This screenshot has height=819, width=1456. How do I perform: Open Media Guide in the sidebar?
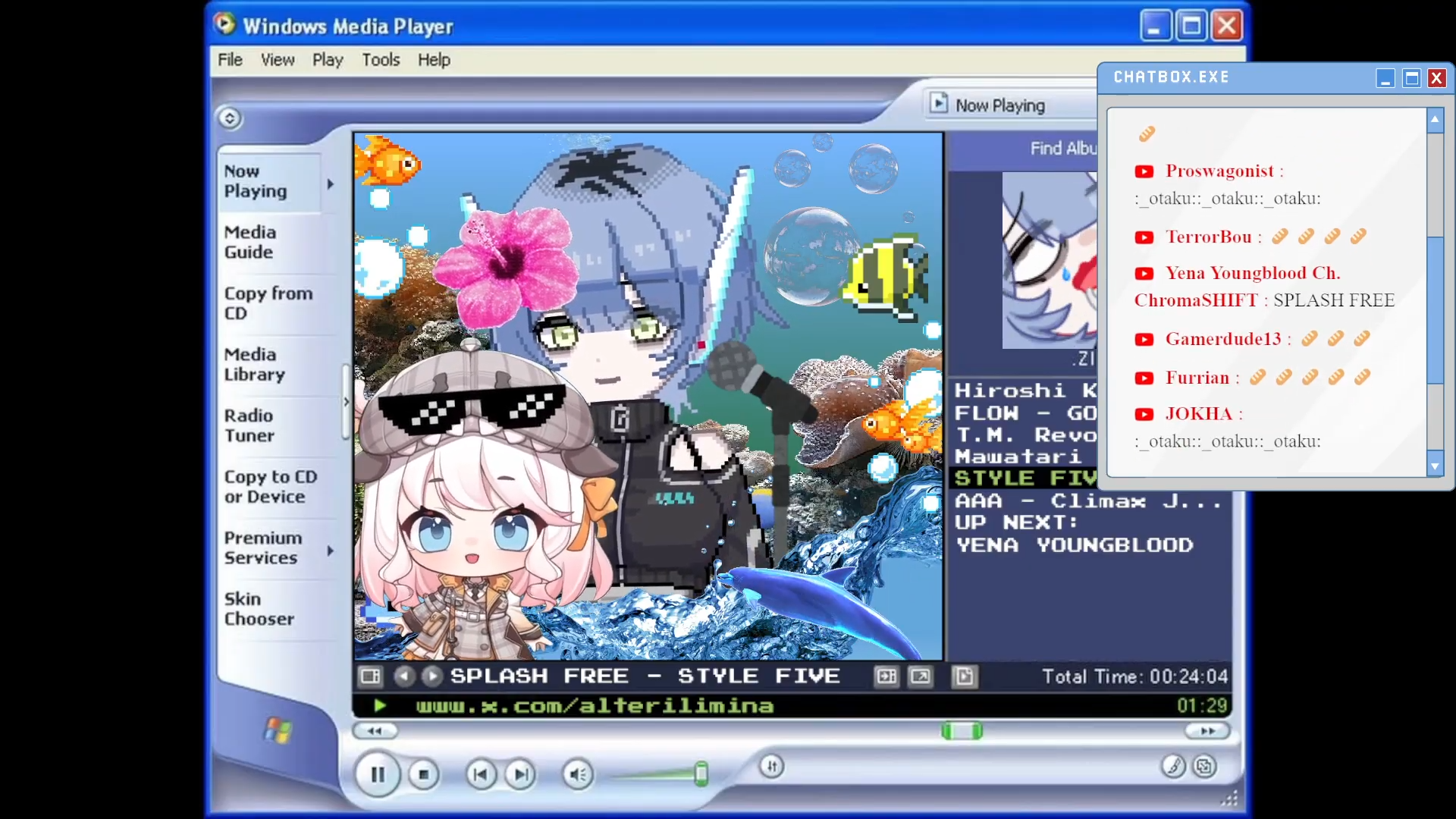tap(278, 243)
